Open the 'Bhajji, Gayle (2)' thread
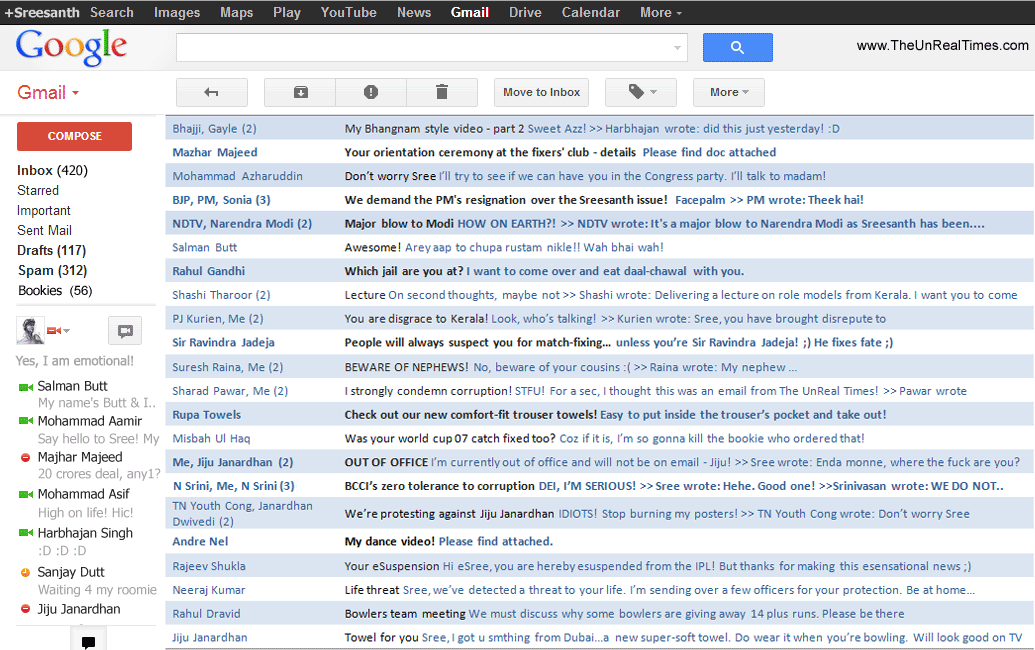The height and width of the screenshot is (650, 1035). [x=599, y=129]
